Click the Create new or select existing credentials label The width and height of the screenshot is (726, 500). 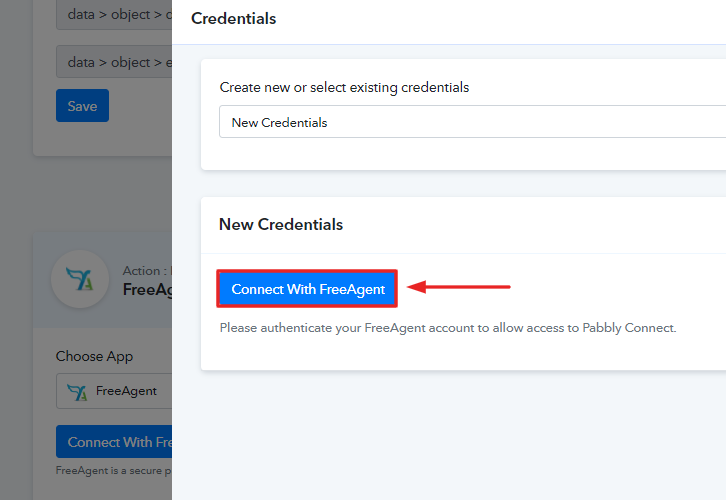[344, 88]
